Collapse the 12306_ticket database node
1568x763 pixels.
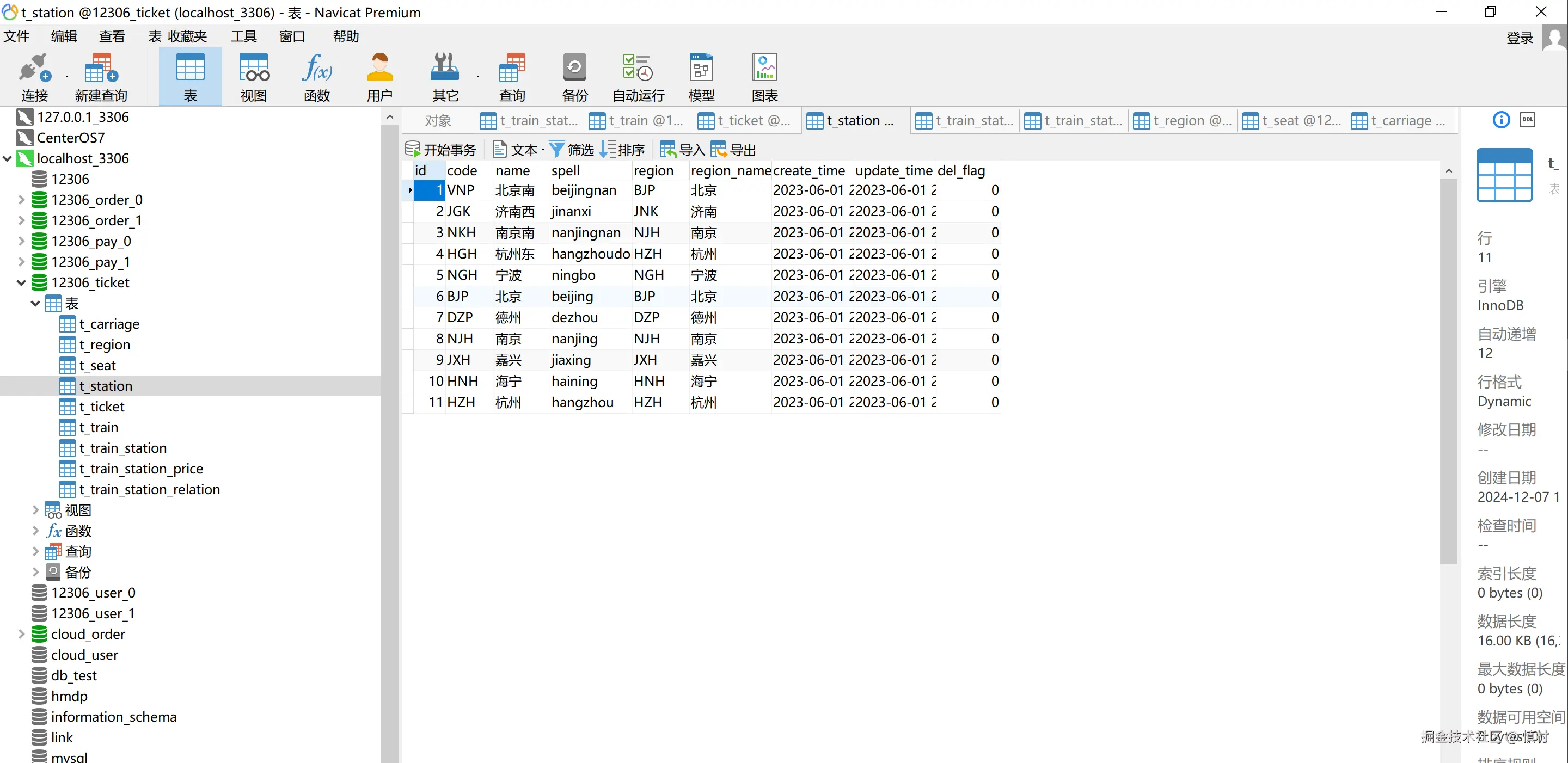tap(21, 282)
